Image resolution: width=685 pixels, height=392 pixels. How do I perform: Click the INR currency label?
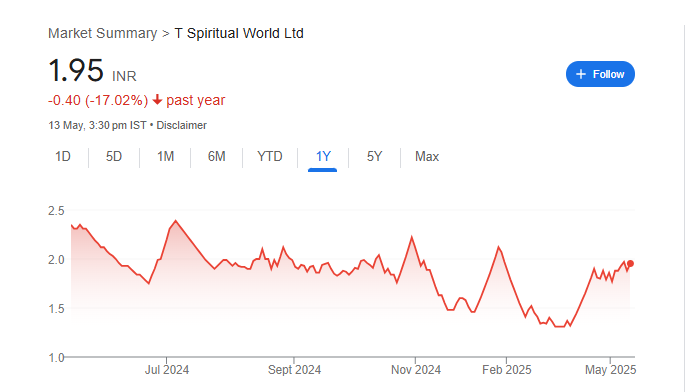point(124,76)
